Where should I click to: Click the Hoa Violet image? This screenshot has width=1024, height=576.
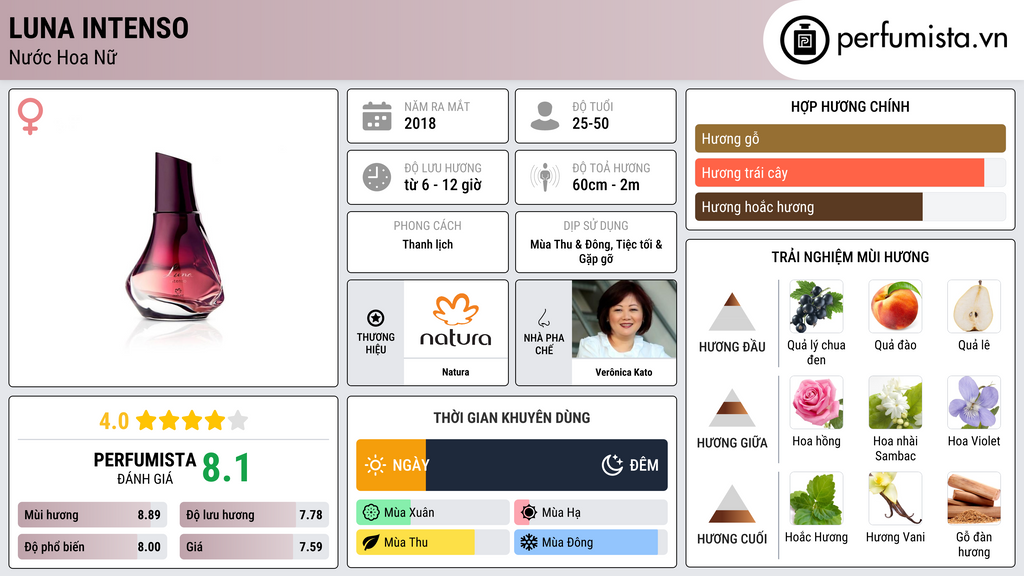(974, 402)
